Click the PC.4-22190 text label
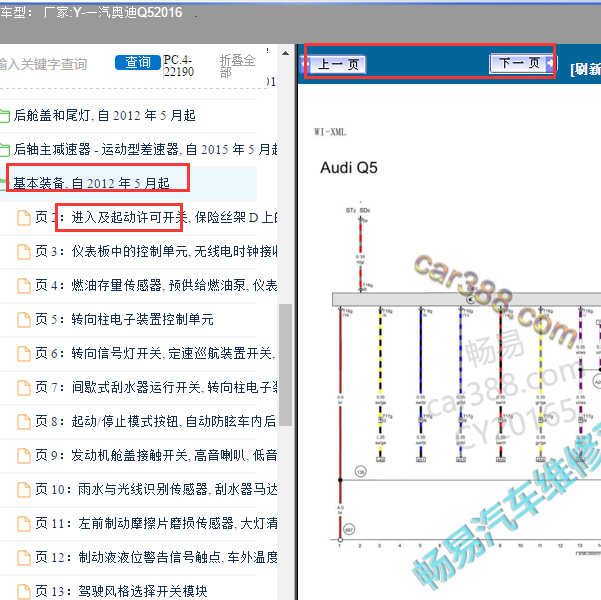 (179, 66)
